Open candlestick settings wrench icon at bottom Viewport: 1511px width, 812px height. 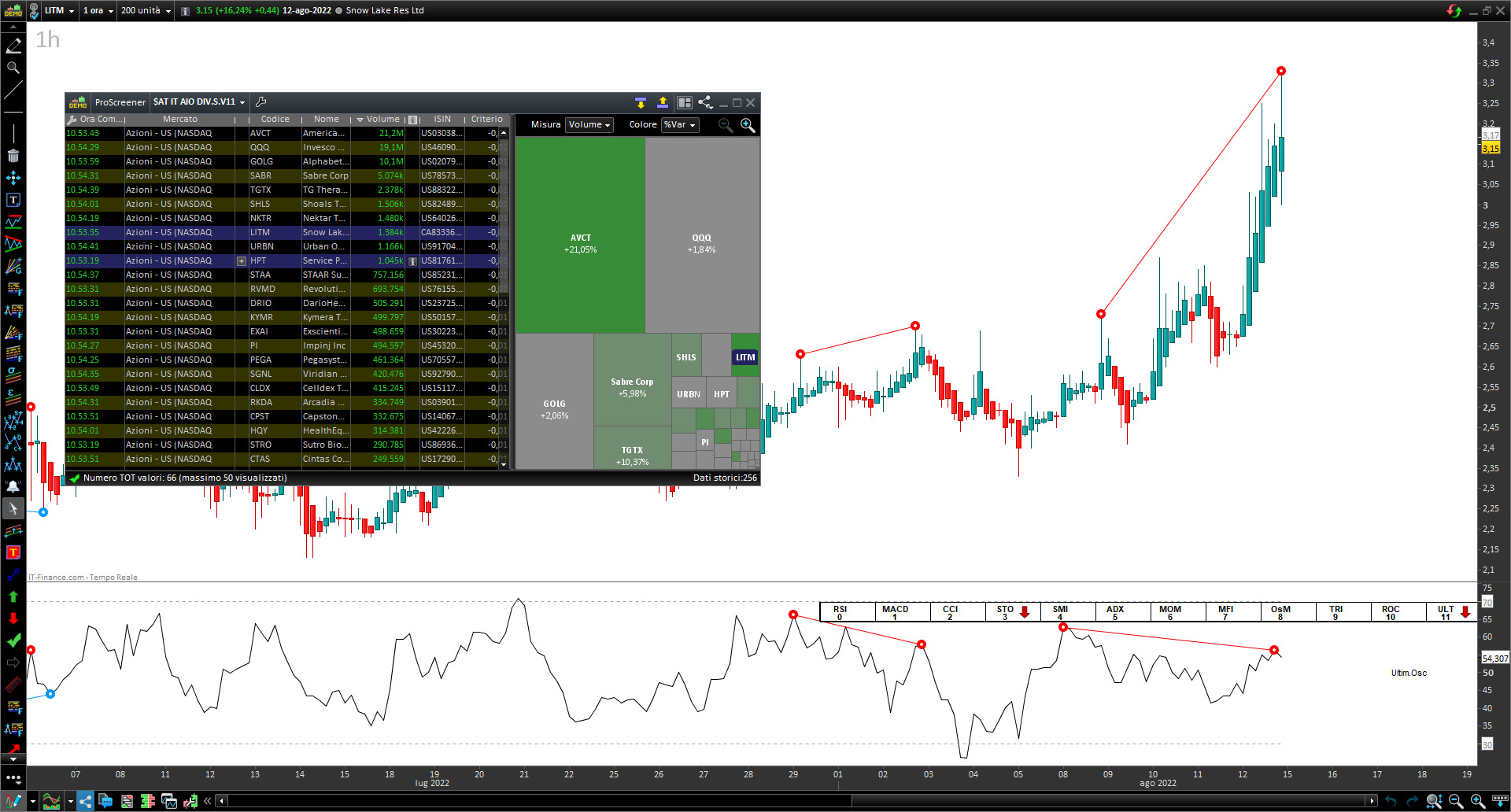tap(190, 801)
